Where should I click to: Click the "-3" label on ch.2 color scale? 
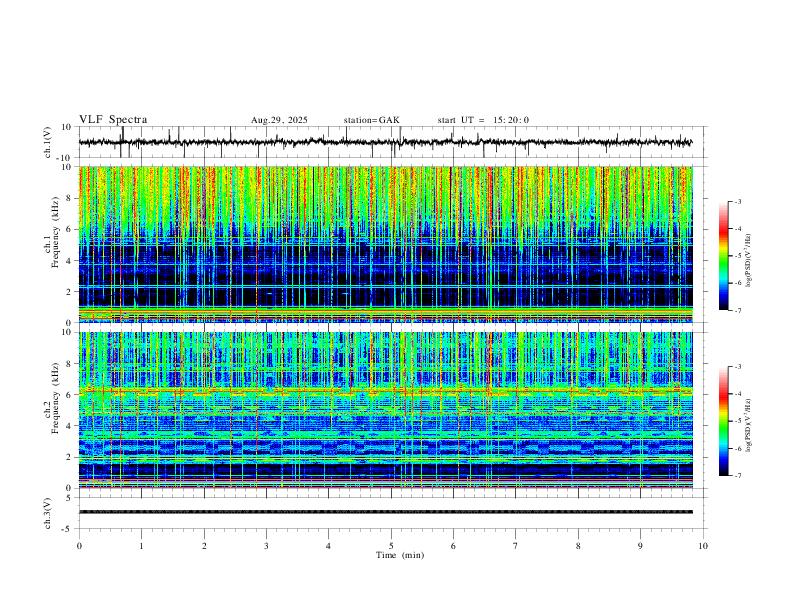pyautogui.click(x=738, y=367)
